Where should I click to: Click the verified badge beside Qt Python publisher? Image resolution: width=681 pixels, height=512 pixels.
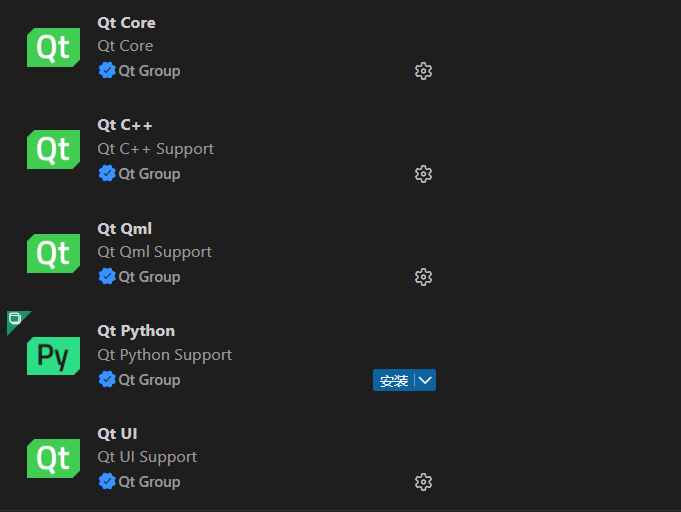(107, 379)
